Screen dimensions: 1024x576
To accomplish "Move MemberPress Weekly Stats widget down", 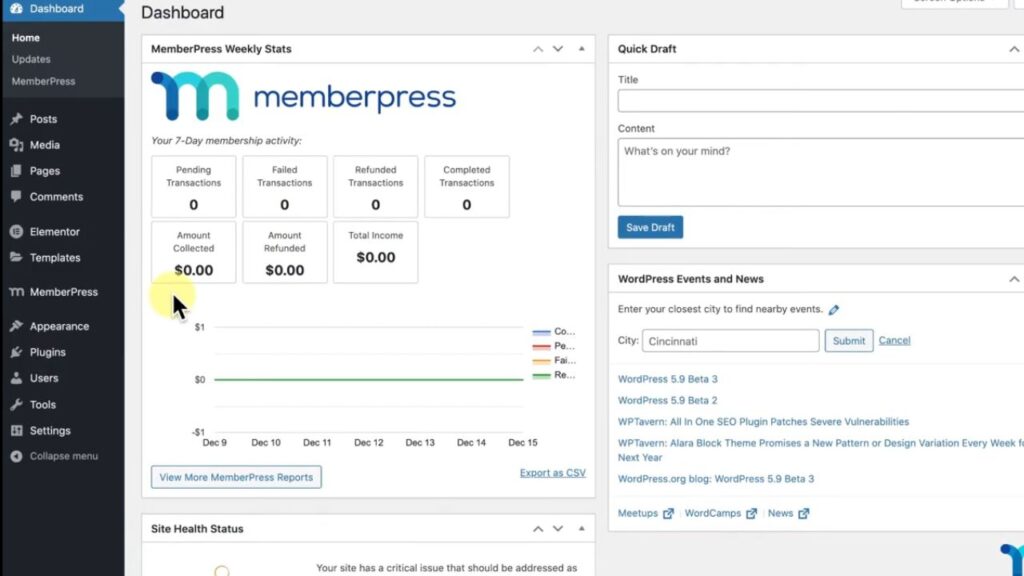I will click(x=558, y=49).
